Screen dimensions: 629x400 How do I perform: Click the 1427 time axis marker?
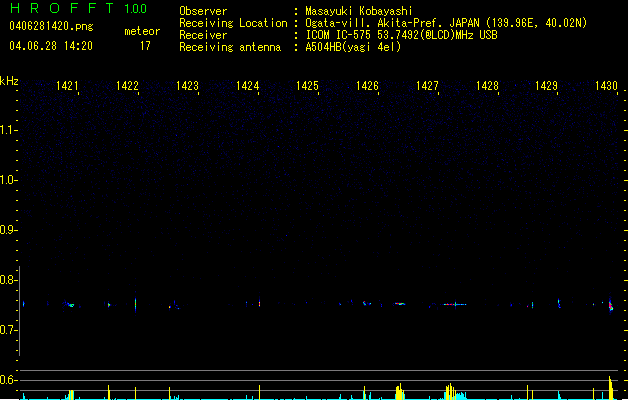(428, 86)
